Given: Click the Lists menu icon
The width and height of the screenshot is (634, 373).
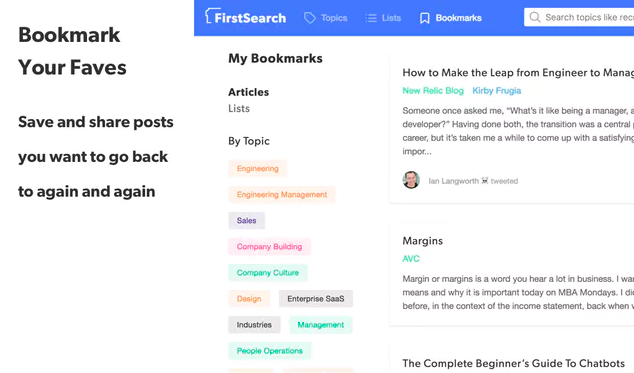Looking at the screenshot, I should pyautogui.click(x=371, y=18).
